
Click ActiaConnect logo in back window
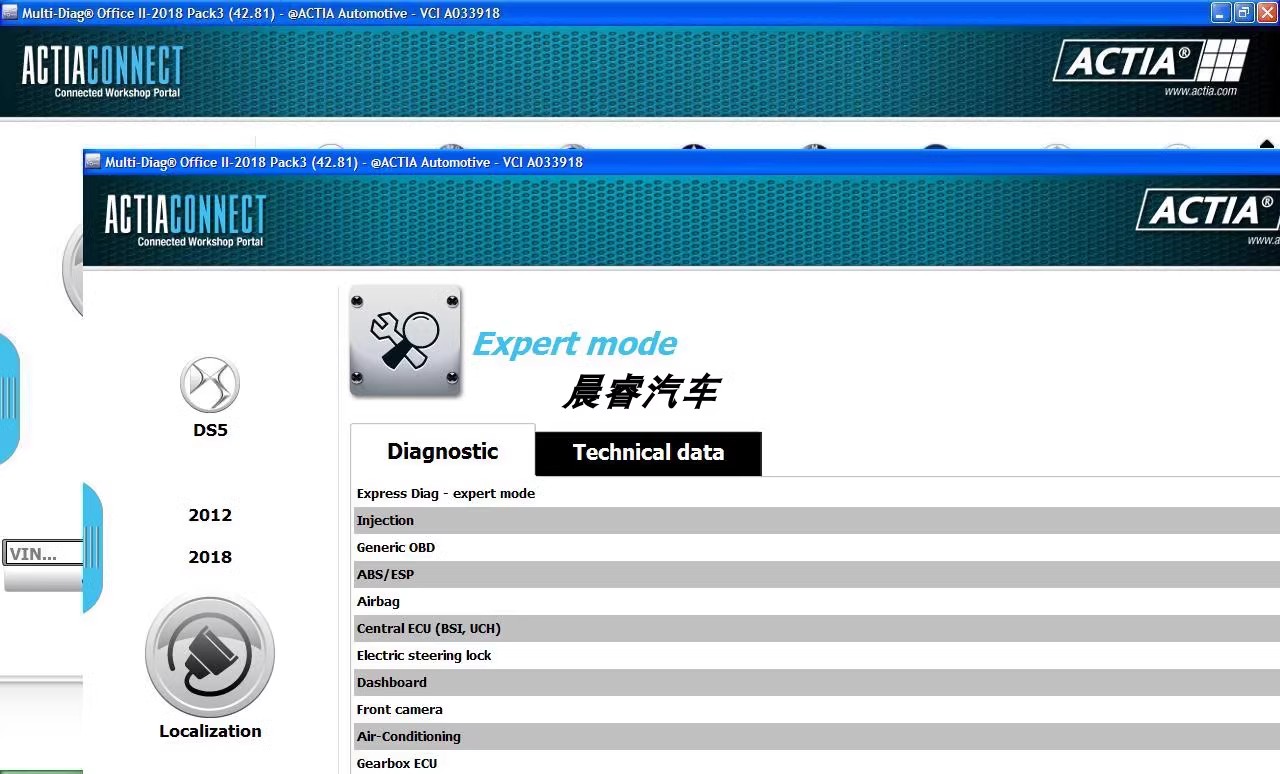[x=103, y=72]
